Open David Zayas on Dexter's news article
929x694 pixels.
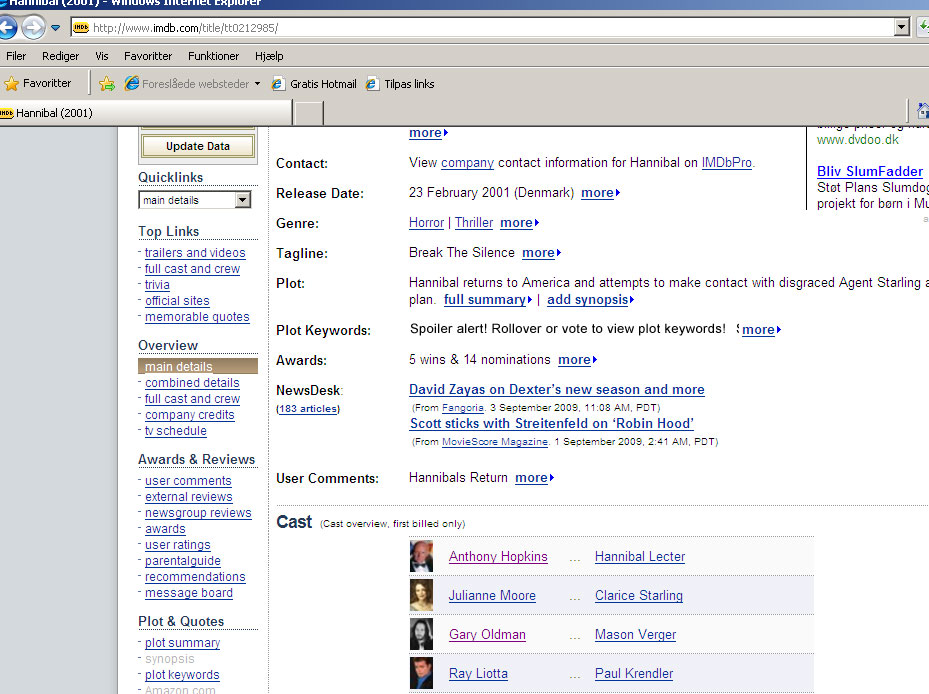556,389
